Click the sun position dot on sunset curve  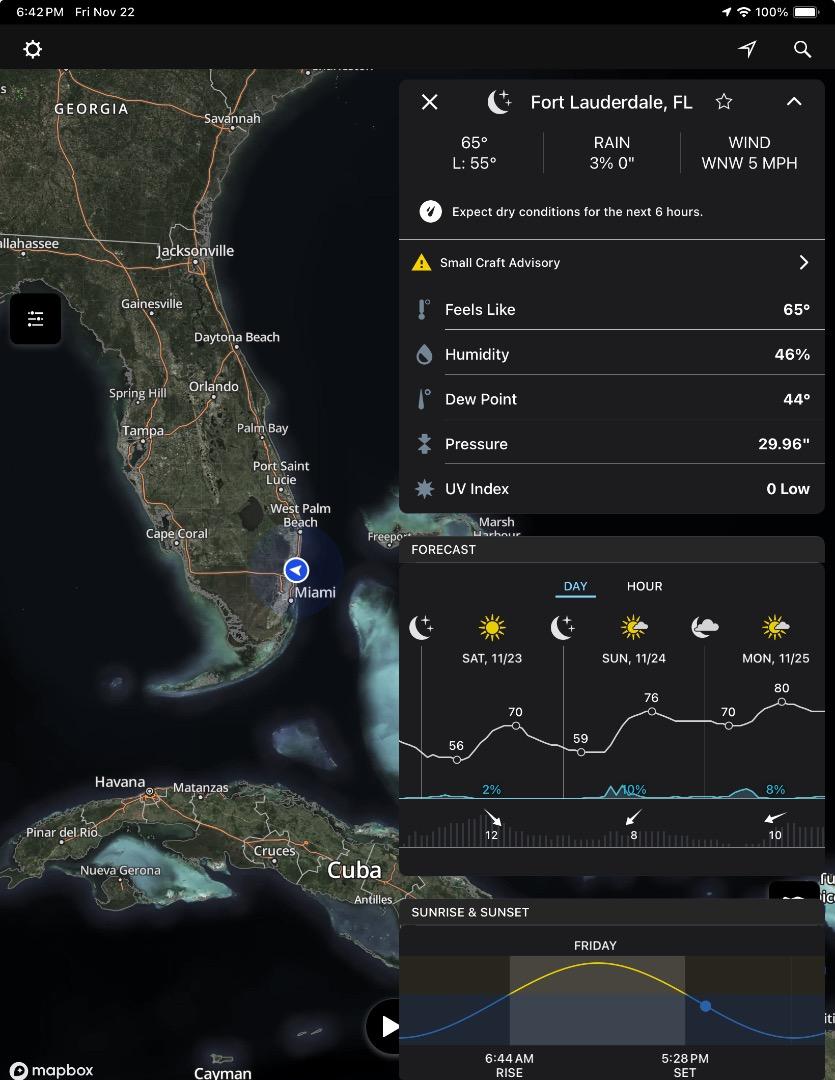706,1006
